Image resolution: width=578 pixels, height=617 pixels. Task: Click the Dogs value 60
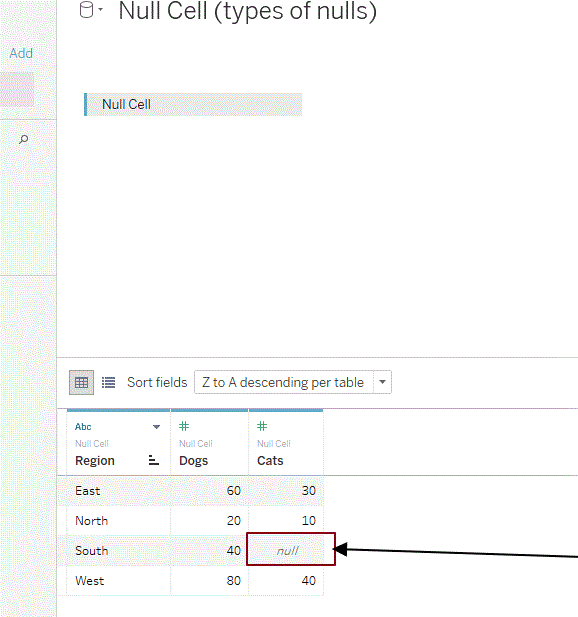tap(234, 491)
